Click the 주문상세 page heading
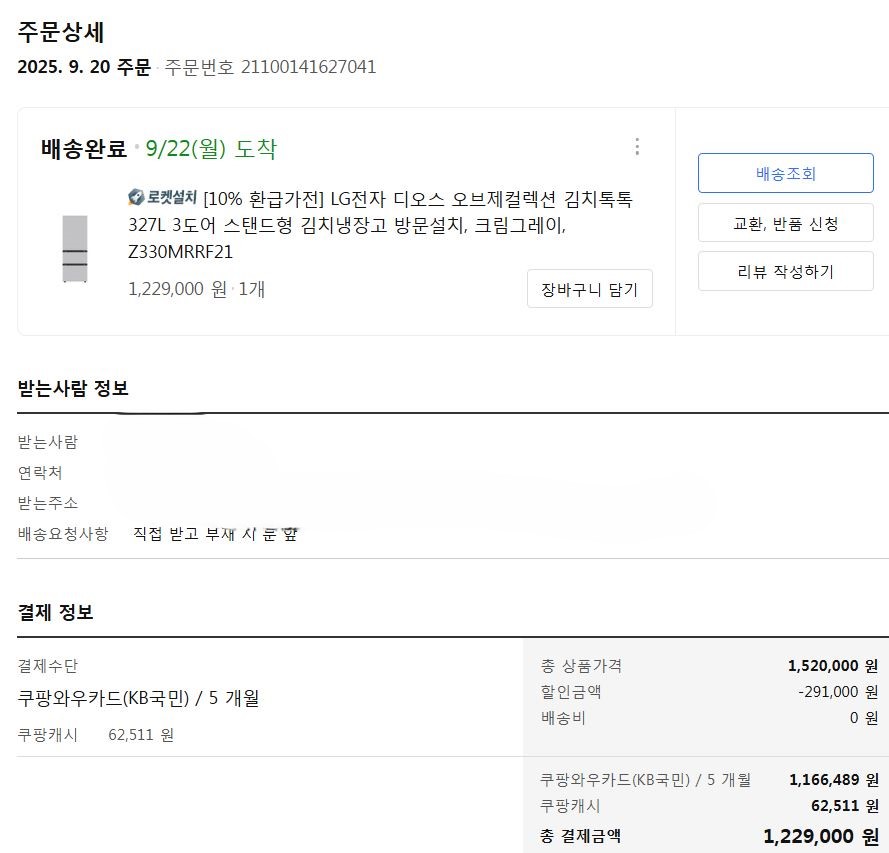The height and width of the screenshot is (853, 889). (61, 31)
